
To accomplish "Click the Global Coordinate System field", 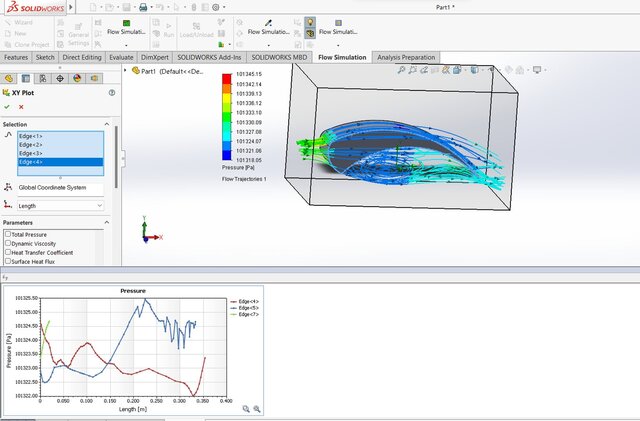I will click(60, 187).
